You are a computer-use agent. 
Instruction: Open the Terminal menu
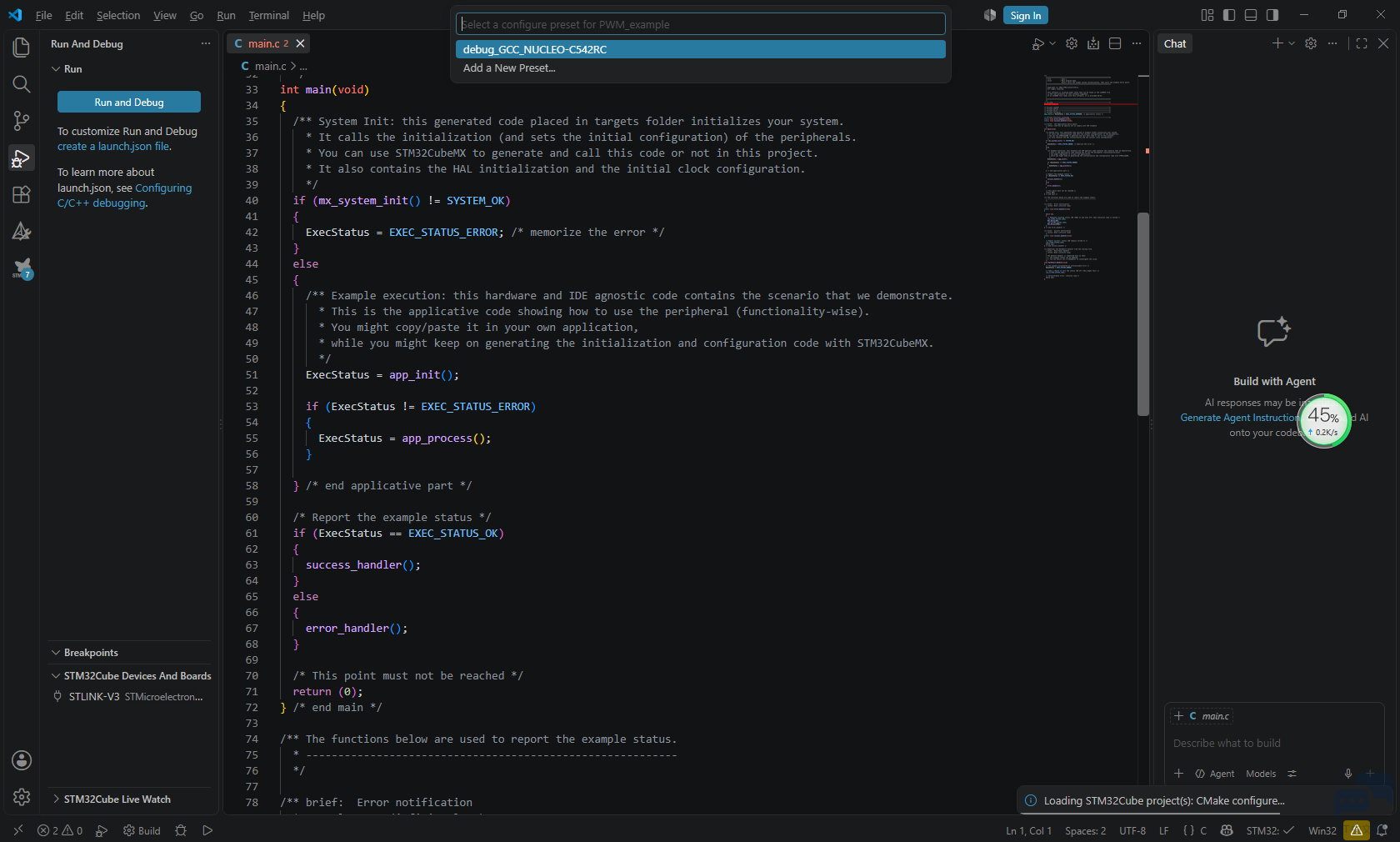point(268,15)
